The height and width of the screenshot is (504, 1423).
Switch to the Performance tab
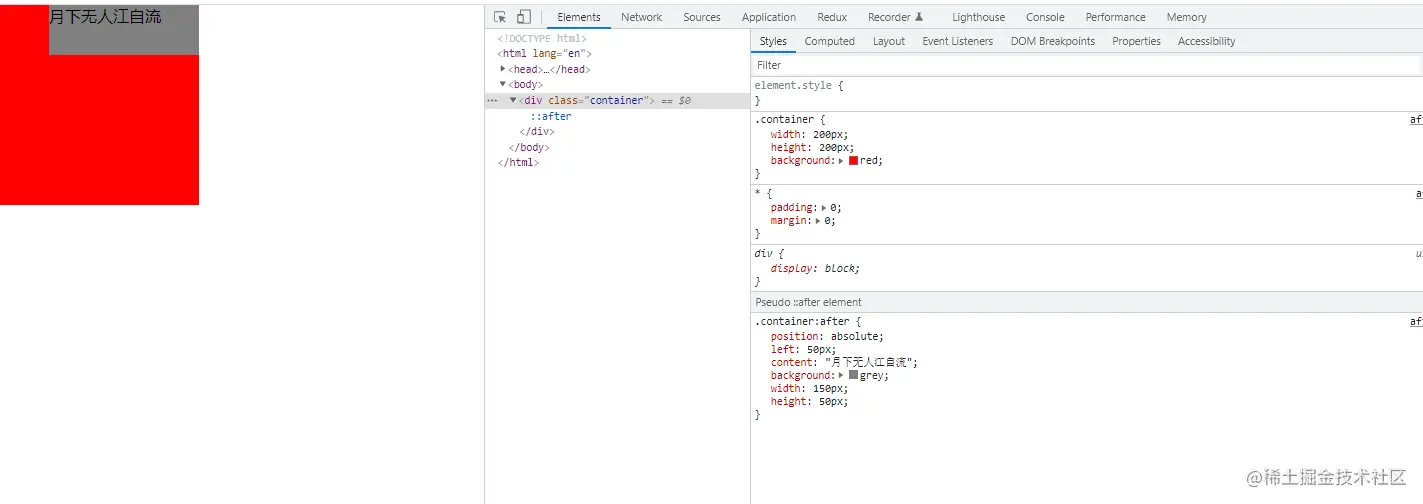click(1115, 17)
